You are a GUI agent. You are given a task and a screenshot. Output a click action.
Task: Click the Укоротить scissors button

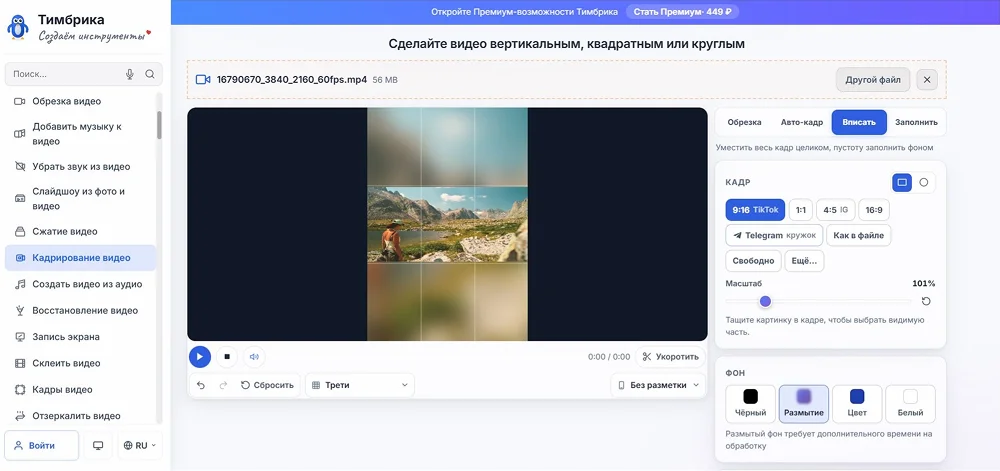[x=670, y=357]
